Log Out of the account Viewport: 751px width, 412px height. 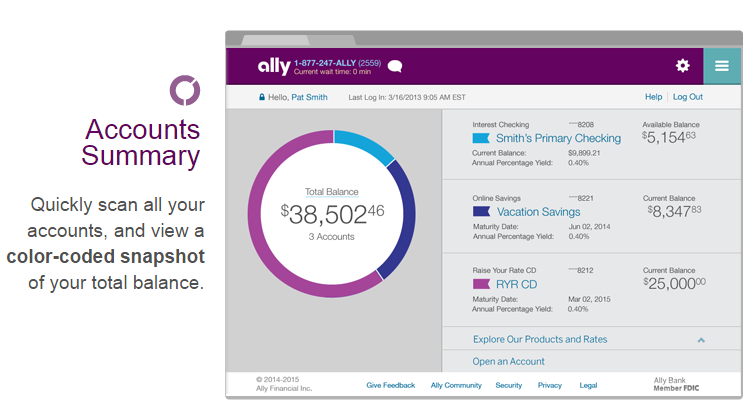point(688,97)
